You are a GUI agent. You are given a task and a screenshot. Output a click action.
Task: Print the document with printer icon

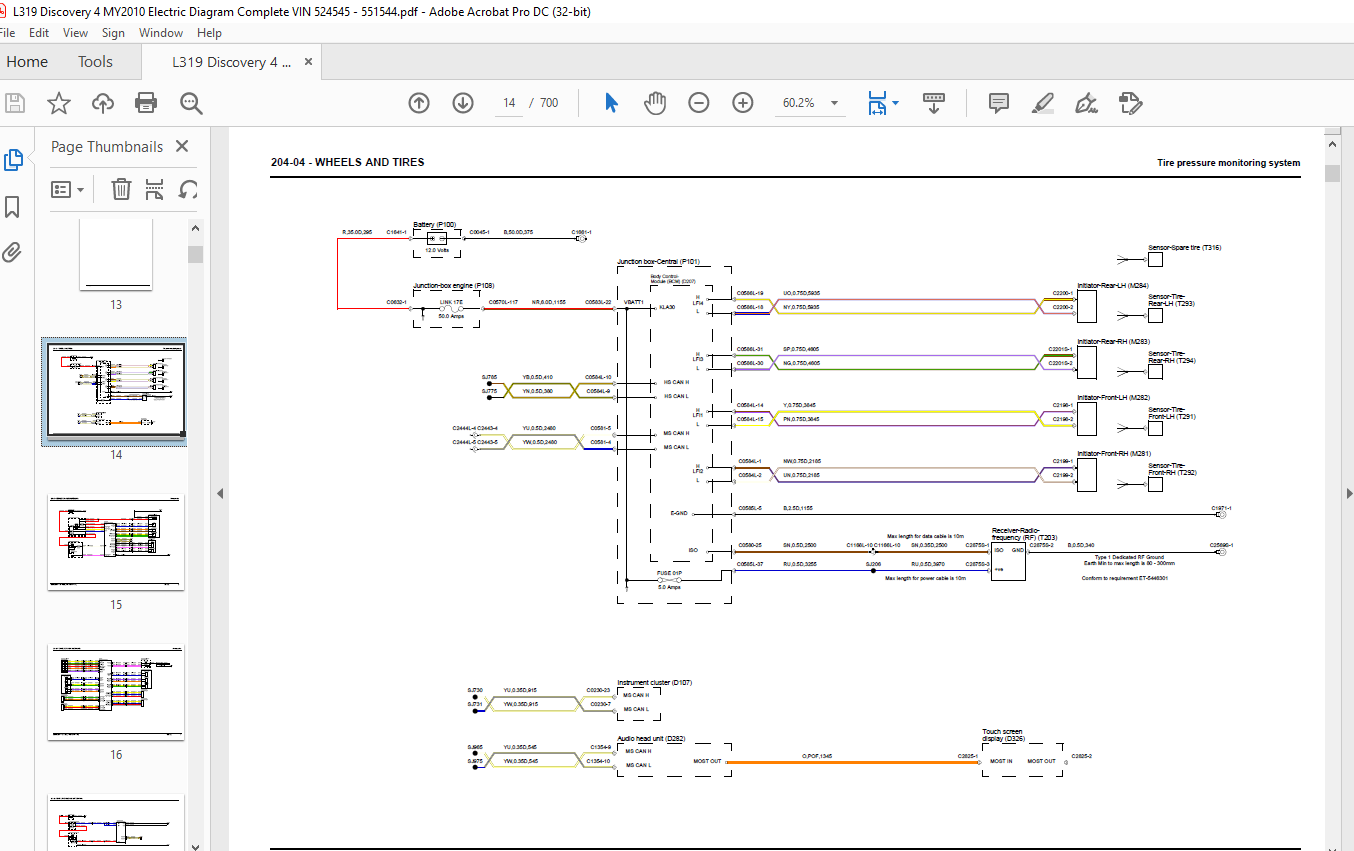pyautogui.click(x=146, y=103)
